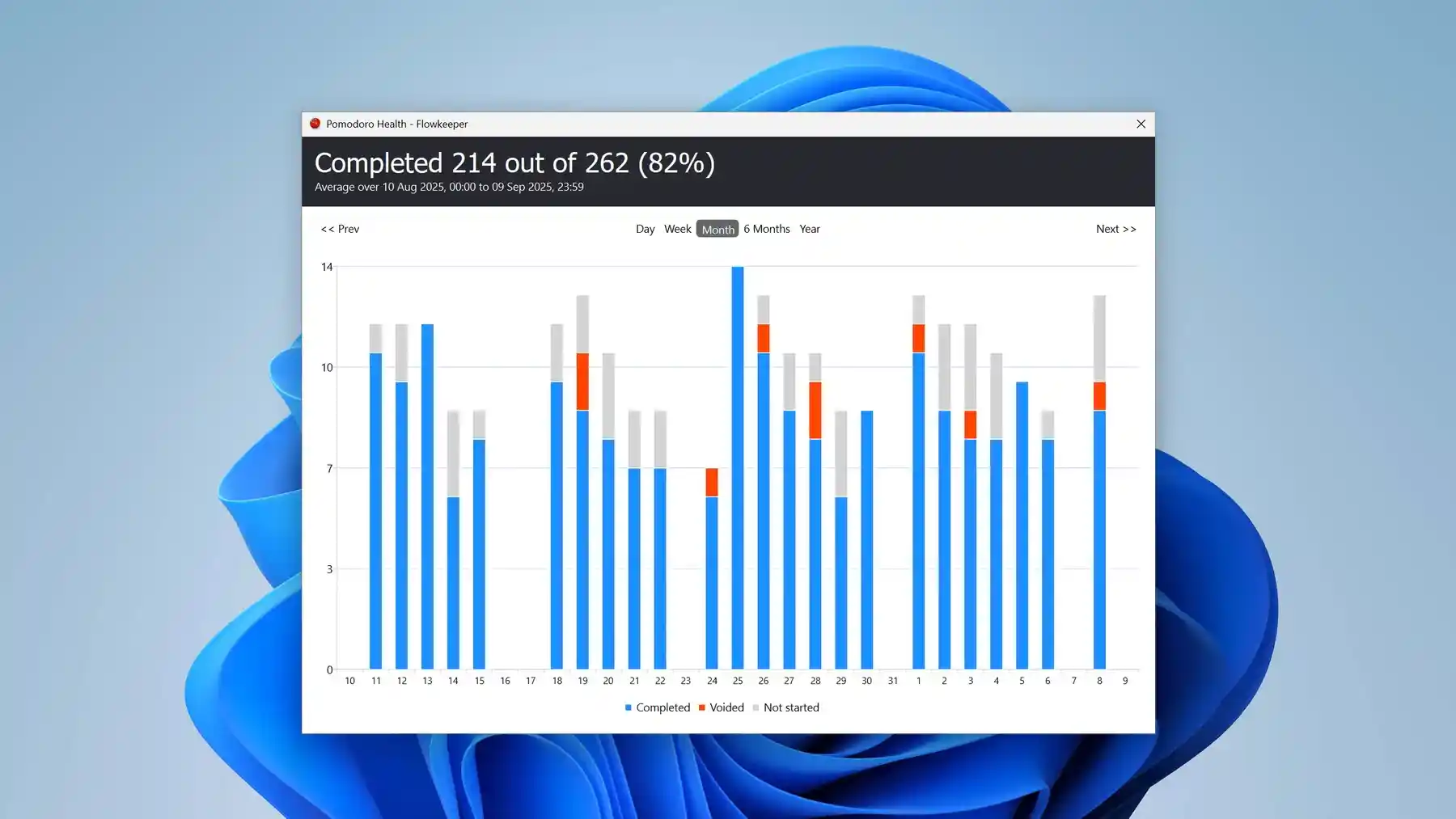
Task: Select the Month view
Action: tap(717, 230)
